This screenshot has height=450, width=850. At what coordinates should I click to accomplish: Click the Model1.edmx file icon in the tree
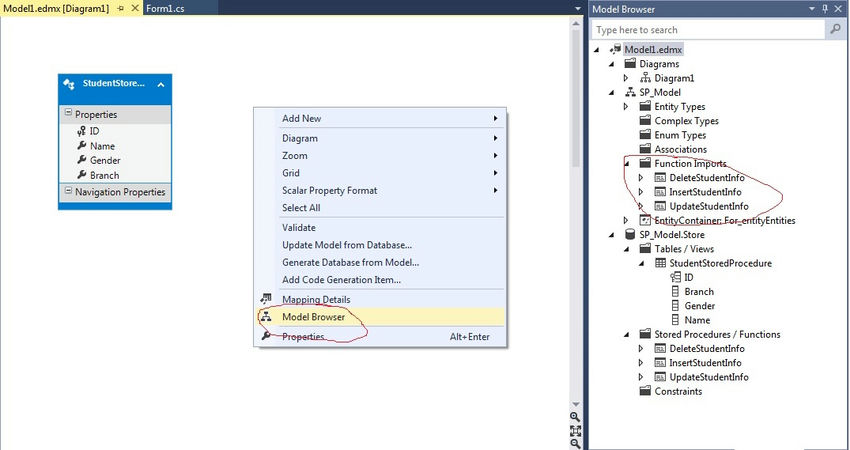[x=615, y=49]
